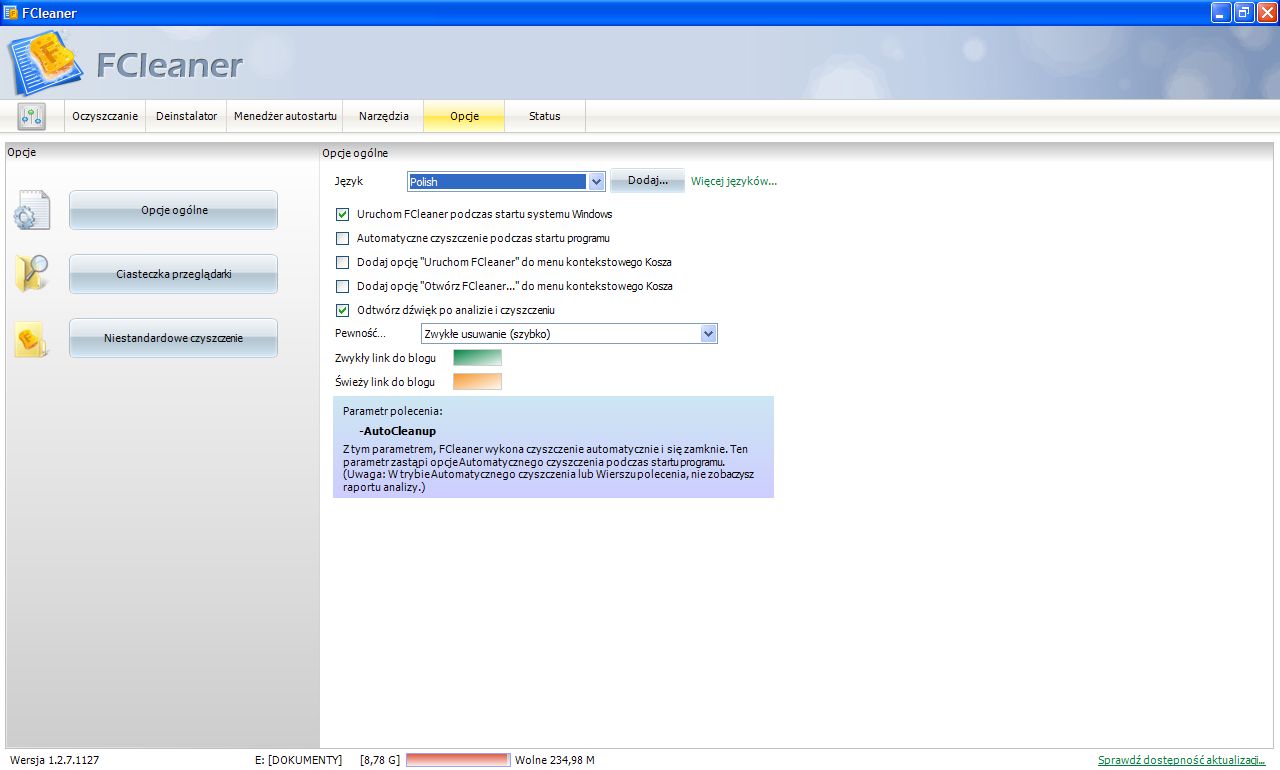Disable Uruchom FCleaner podczas startu systemu Windows
1280x770 pixels.
click(343, 214)
